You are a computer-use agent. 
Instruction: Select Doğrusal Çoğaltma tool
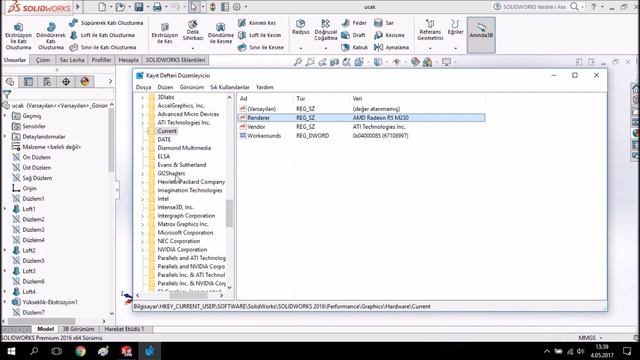pos(326,30)
